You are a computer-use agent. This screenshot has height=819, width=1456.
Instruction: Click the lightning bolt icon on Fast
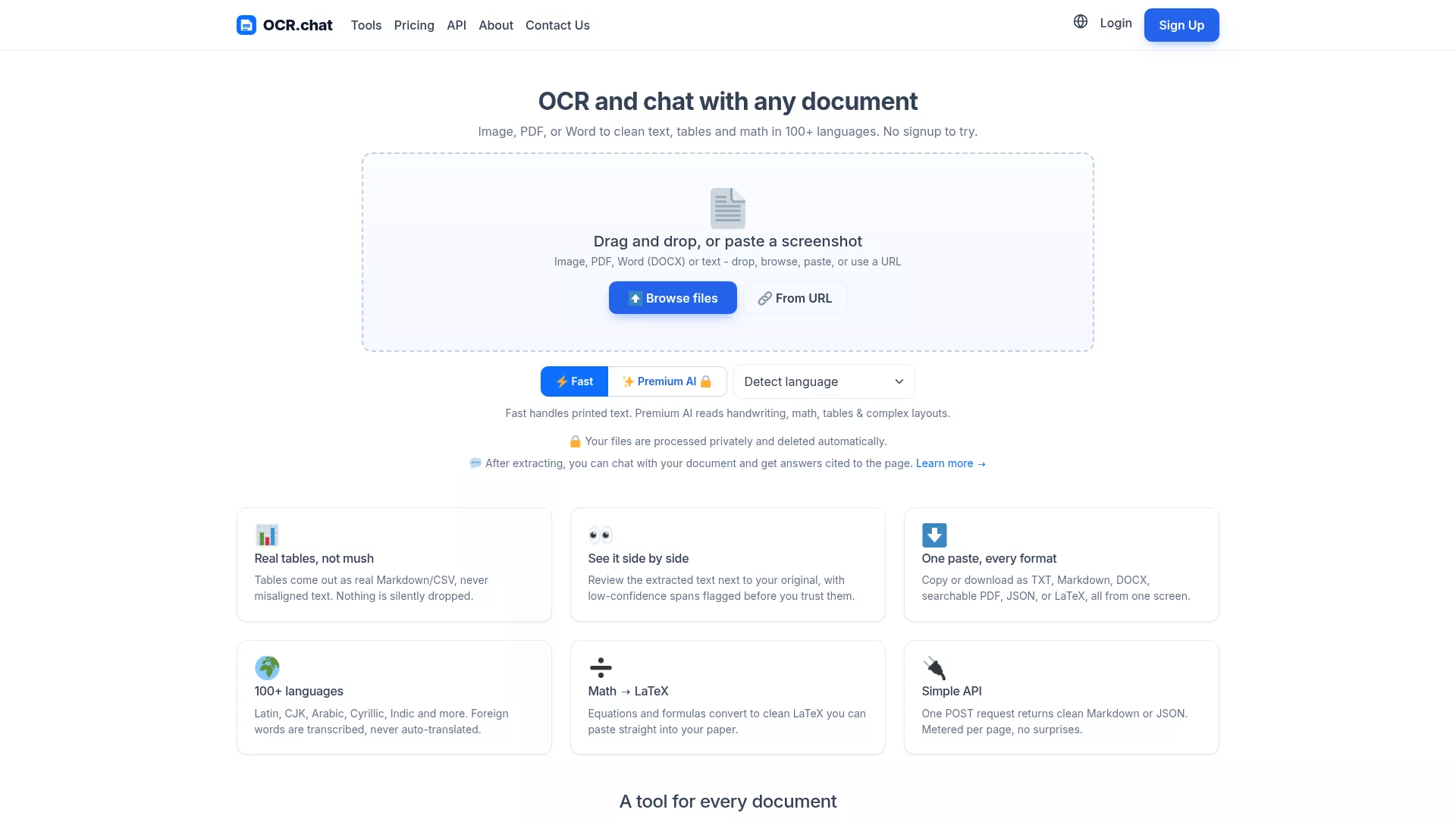pos(562,381)
